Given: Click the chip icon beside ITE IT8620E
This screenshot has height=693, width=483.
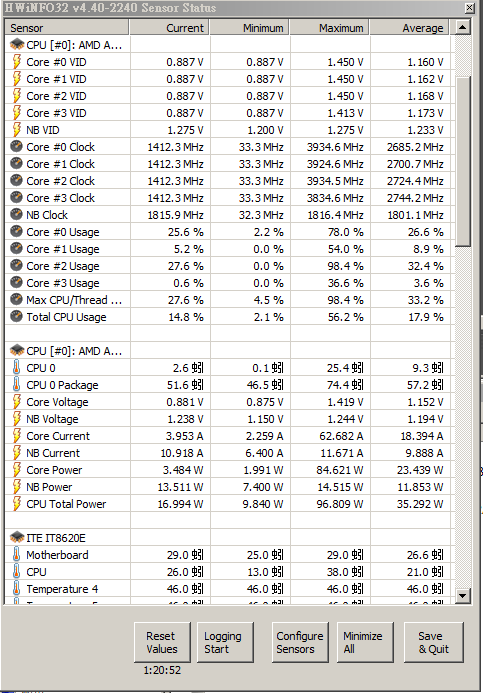Looking at the screenshot, I should (17, 537).
